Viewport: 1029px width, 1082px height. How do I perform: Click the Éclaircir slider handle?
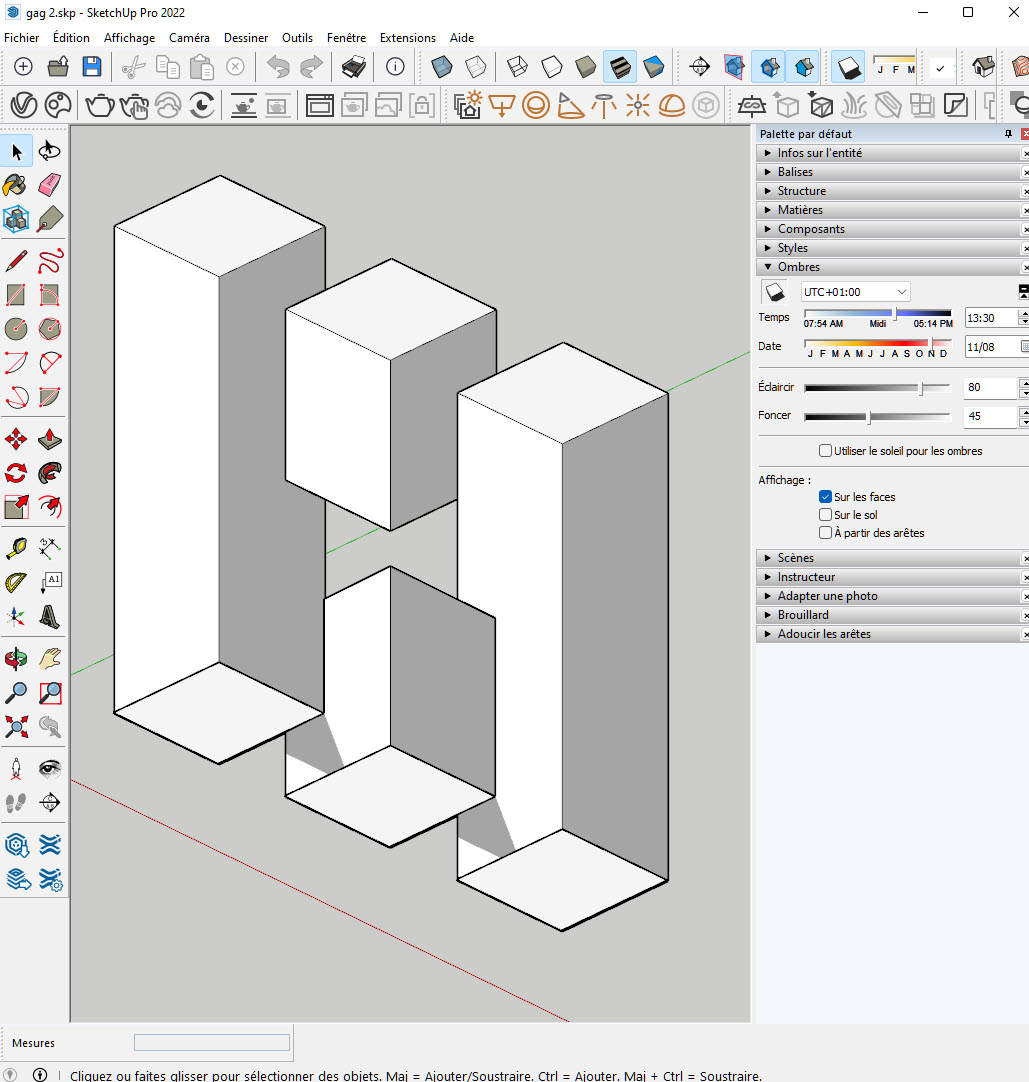pyautogui.click(x=921, y=388)
